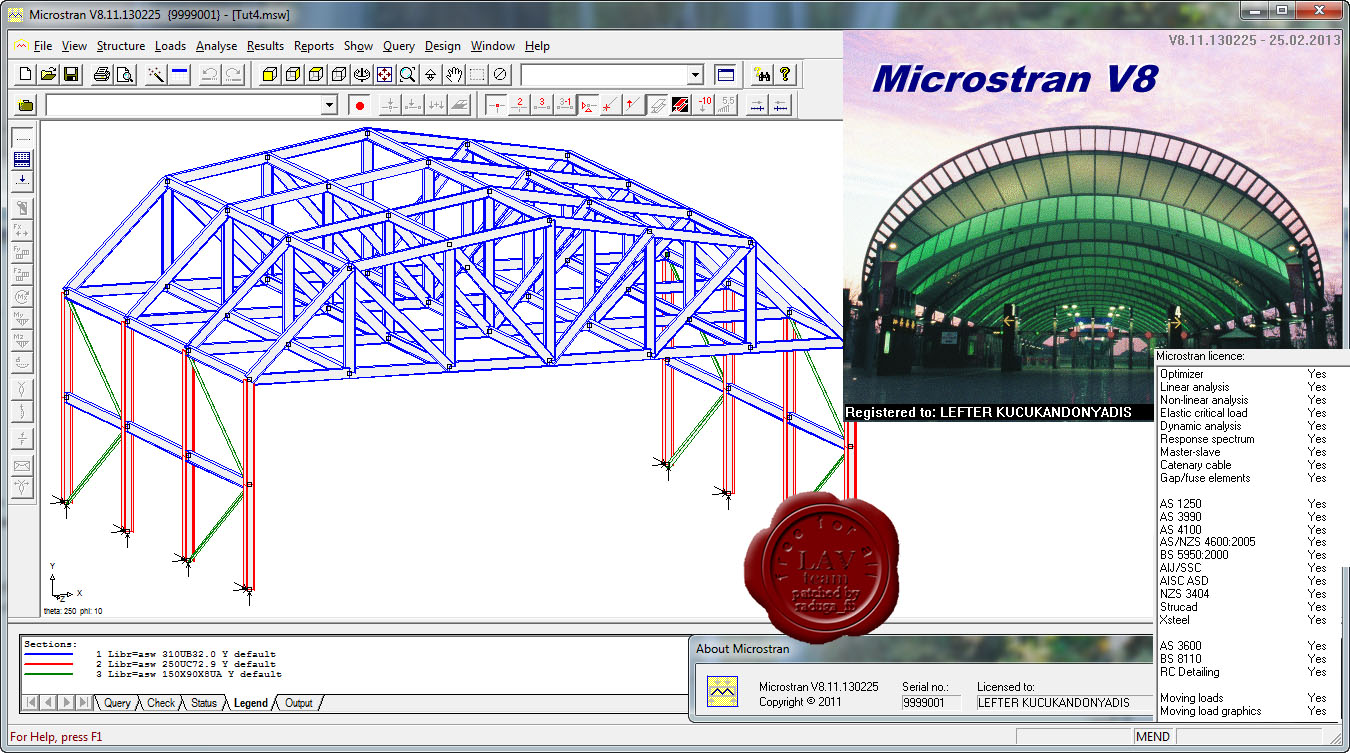Toggle node numbers button labeled 2

519,105
